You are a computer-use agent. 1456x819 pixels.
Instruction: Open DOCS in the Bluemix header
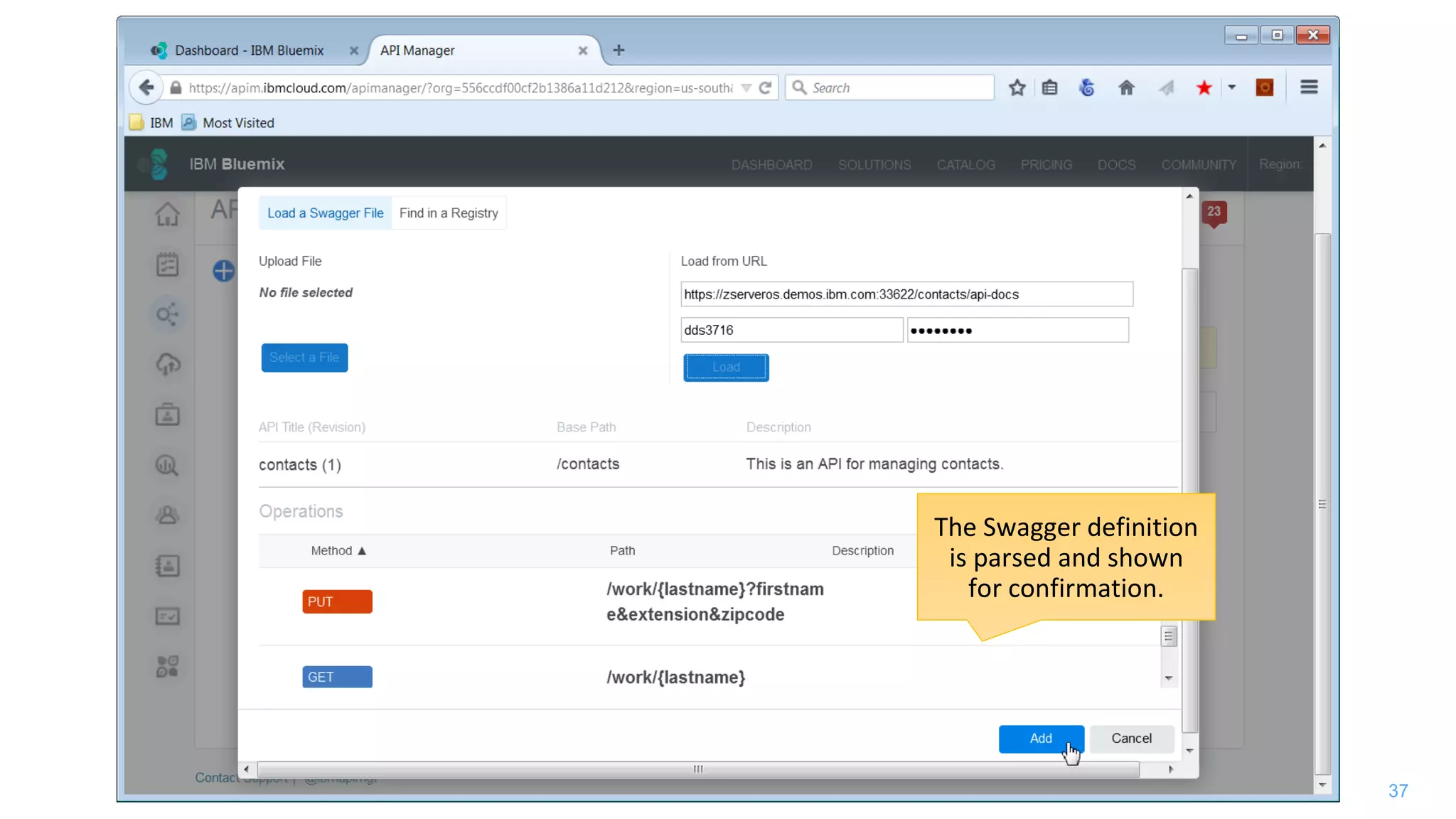(1116, 165)
